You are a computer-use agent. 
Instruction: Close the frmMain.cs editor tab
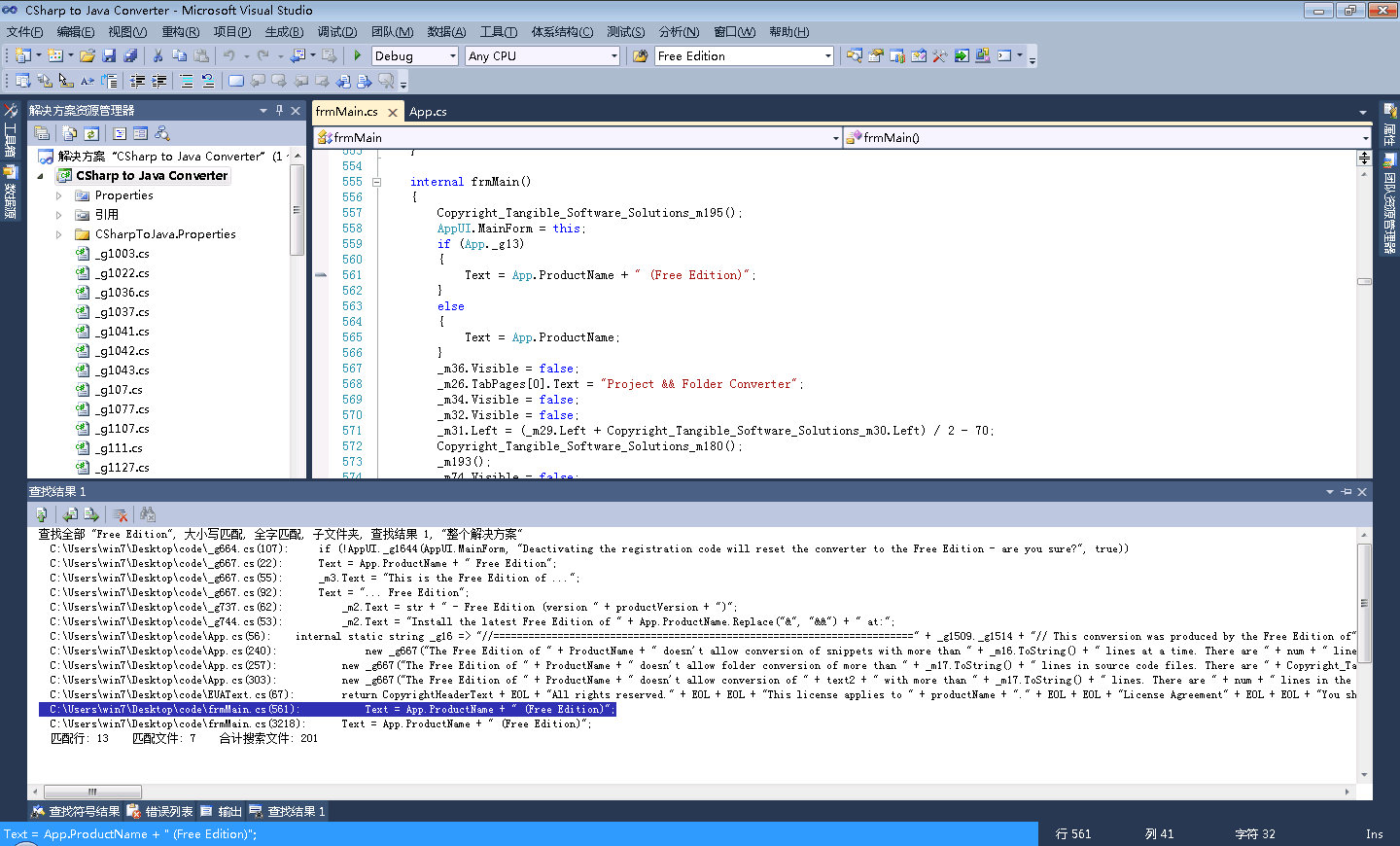(393, 113)
